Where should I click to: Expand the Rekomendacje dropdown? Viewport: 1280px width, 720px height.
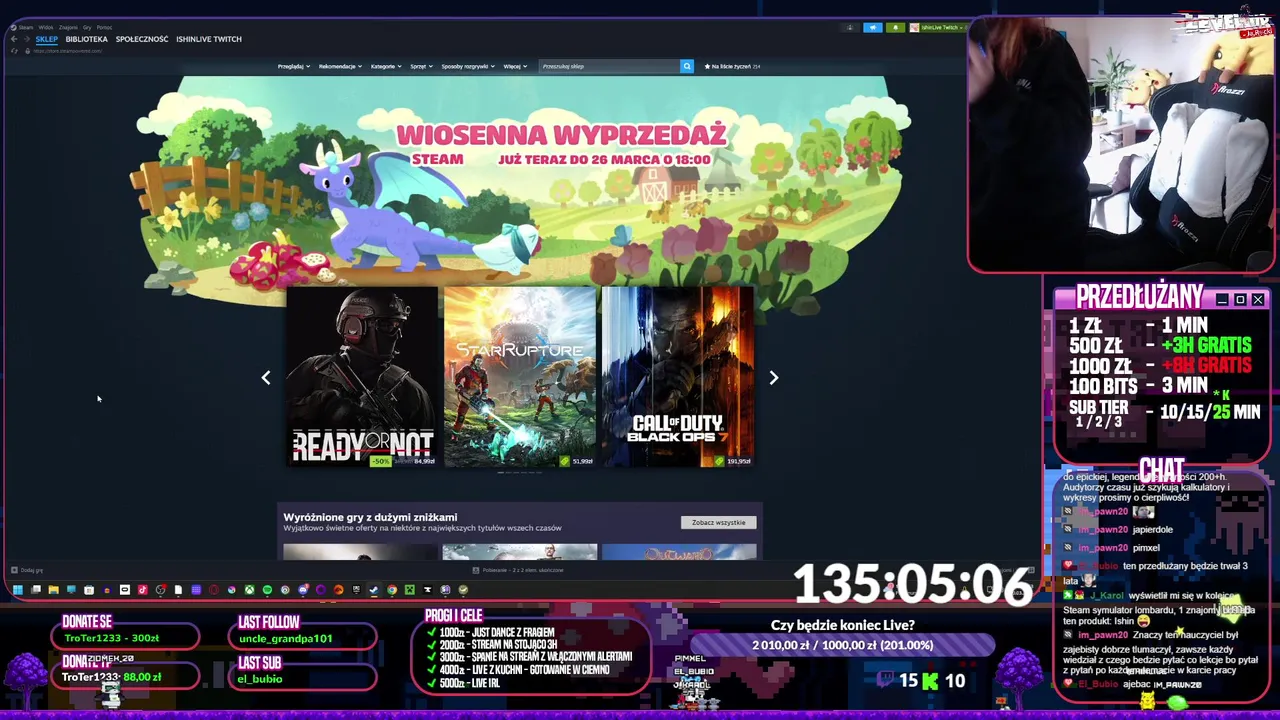(340, 66)
